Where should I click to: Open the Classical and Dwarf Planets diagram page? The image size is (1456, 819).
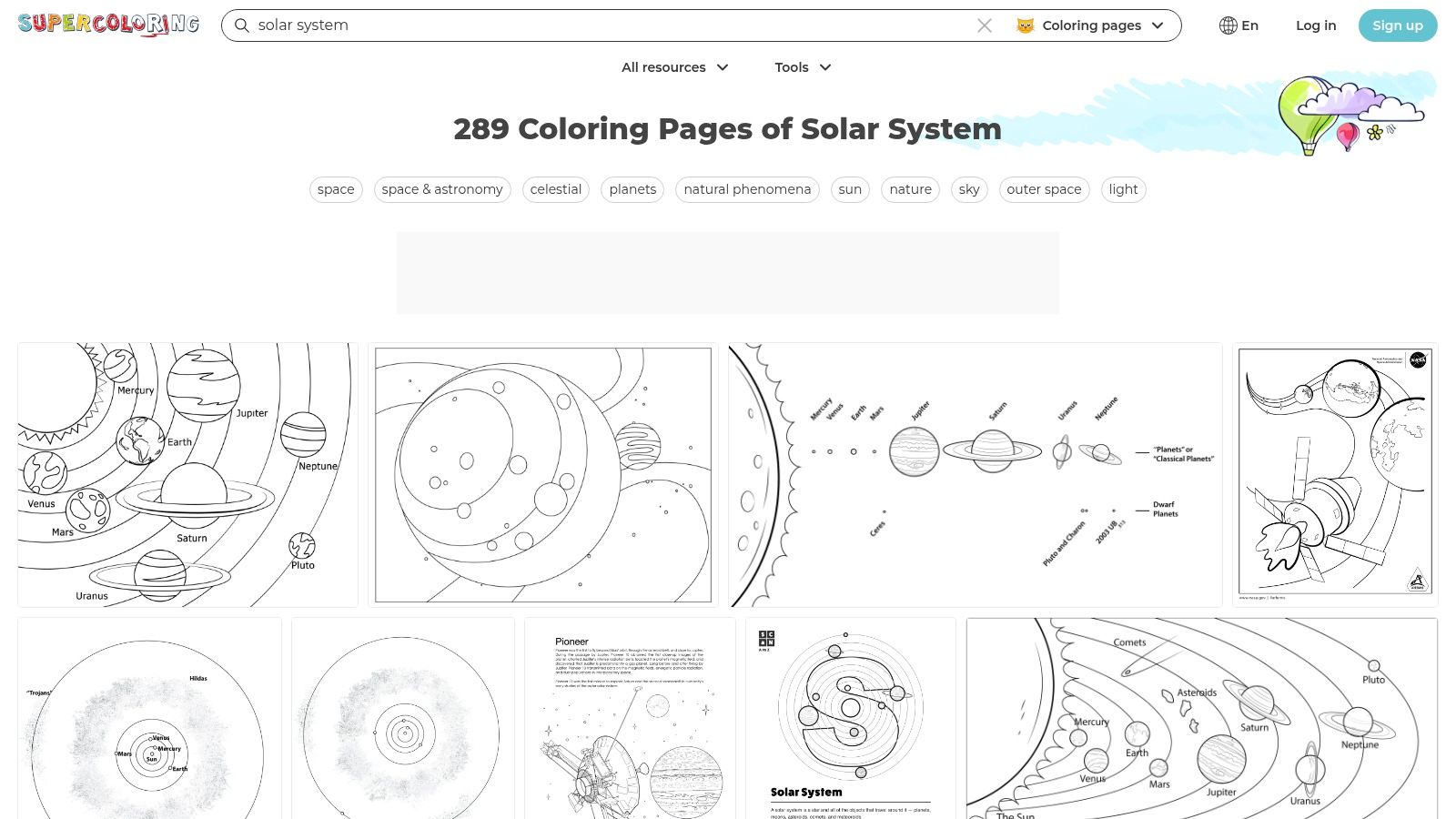(x=976, y=475)
